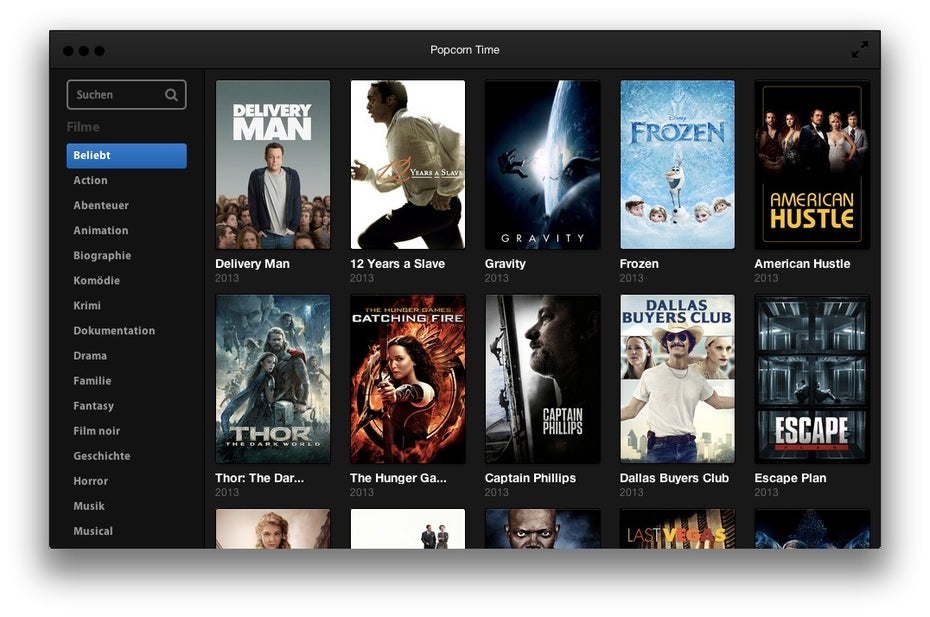The image size is (930, 617).
Task: Open the Last Vegas poster
Action: [x=677, y=529]
